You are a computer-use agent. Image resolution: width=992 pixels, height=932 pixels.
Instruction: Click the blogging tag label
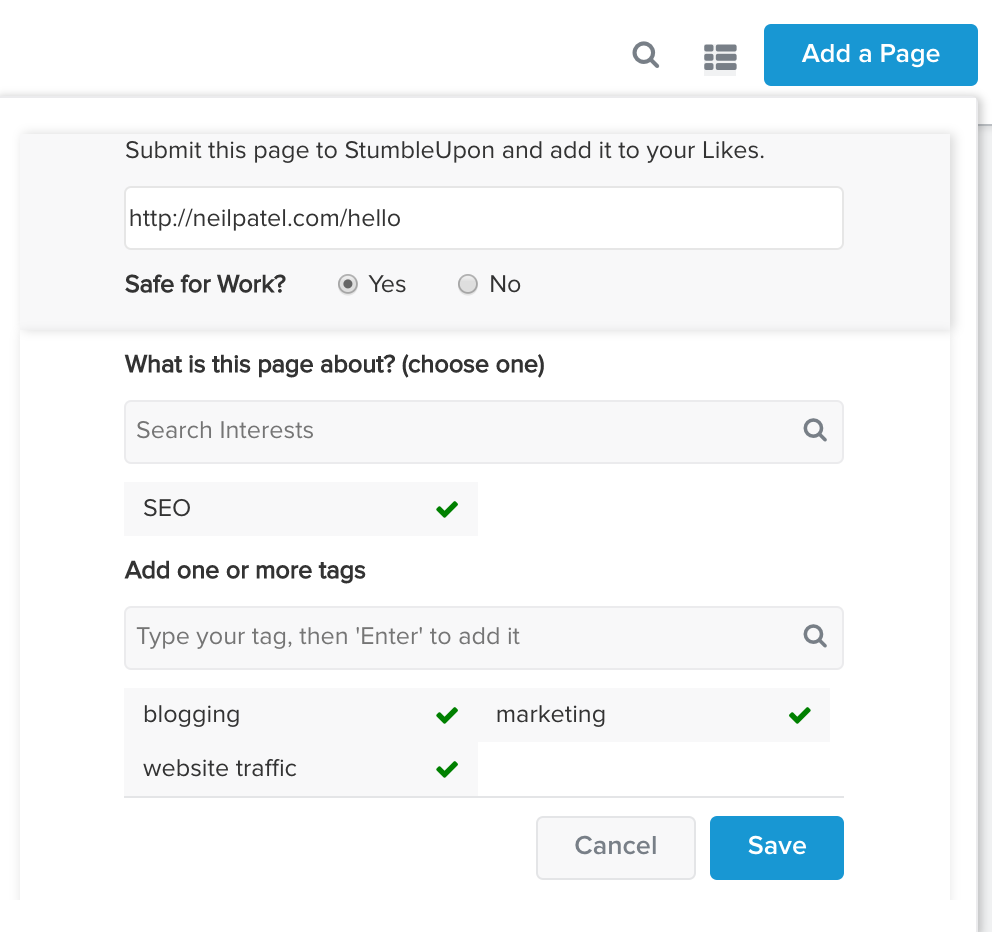pyautogui.click(x=192, y=714)
